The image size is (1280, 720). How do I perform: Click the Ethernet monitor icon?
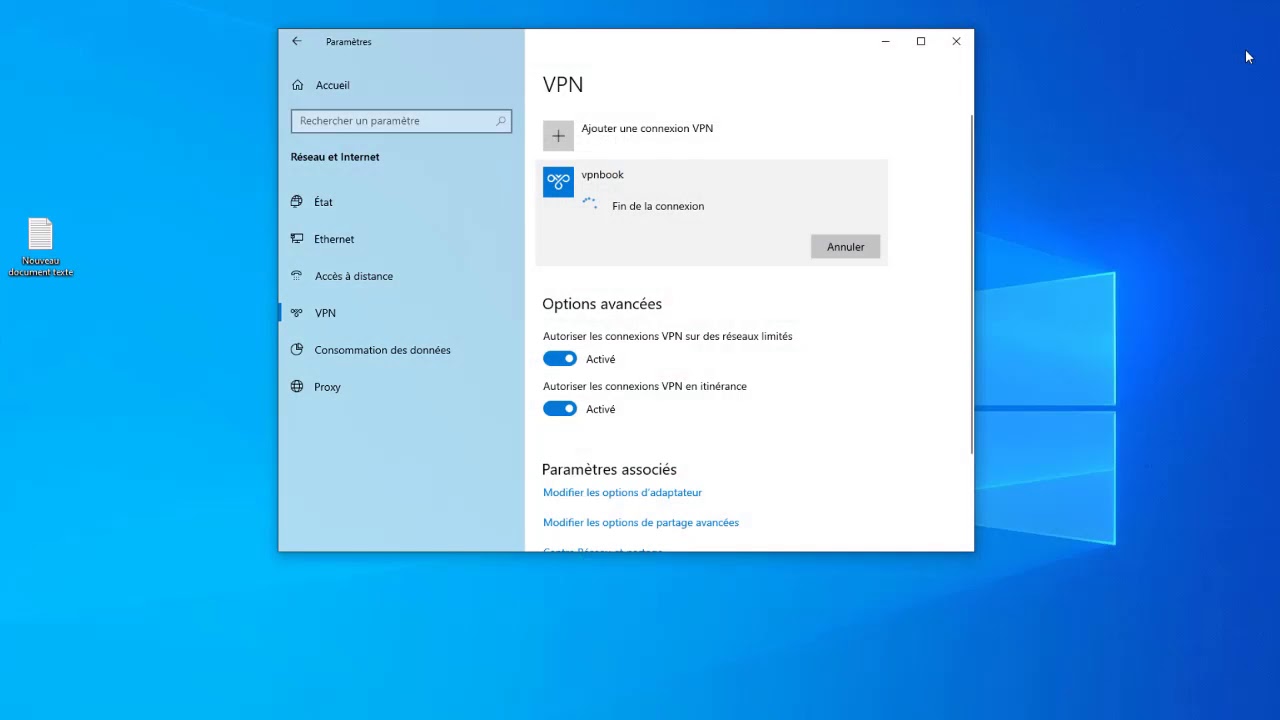tap(297, 239)
